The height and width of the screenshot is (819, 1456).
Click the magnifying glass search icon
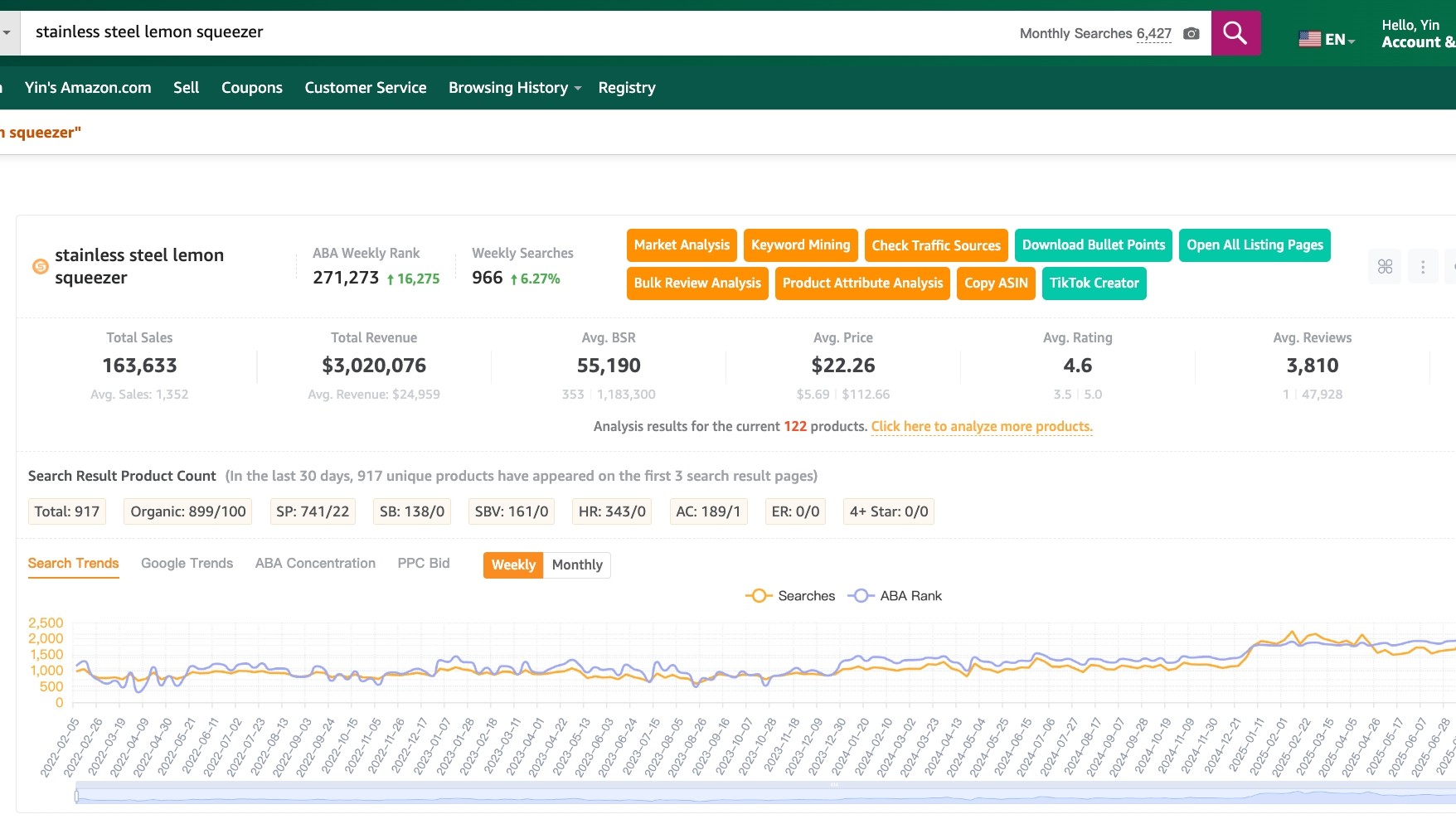point(1235,33)
